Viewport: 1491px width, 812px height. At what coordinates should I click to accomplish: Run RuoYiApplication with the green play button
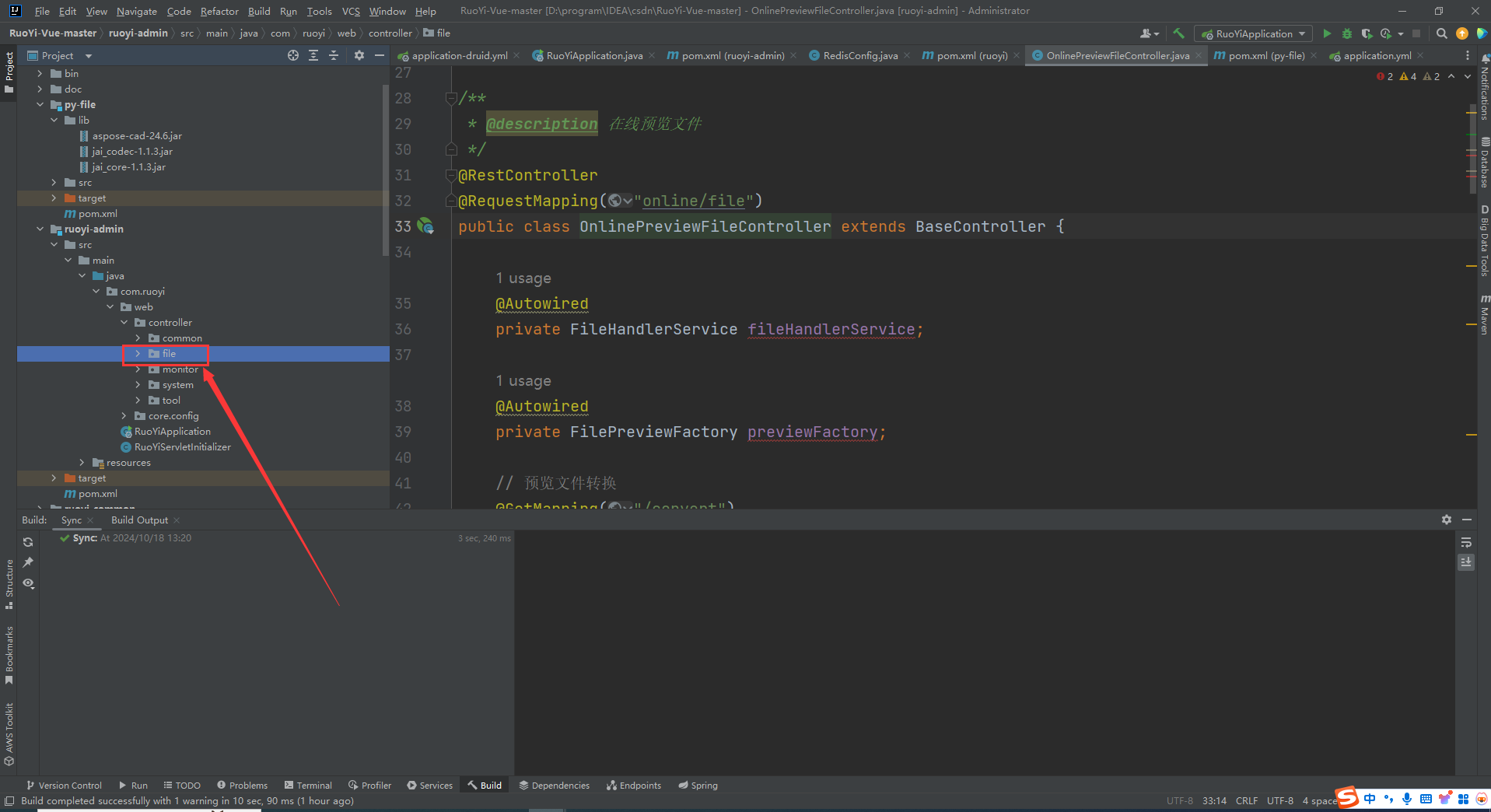click(1327, 33)
